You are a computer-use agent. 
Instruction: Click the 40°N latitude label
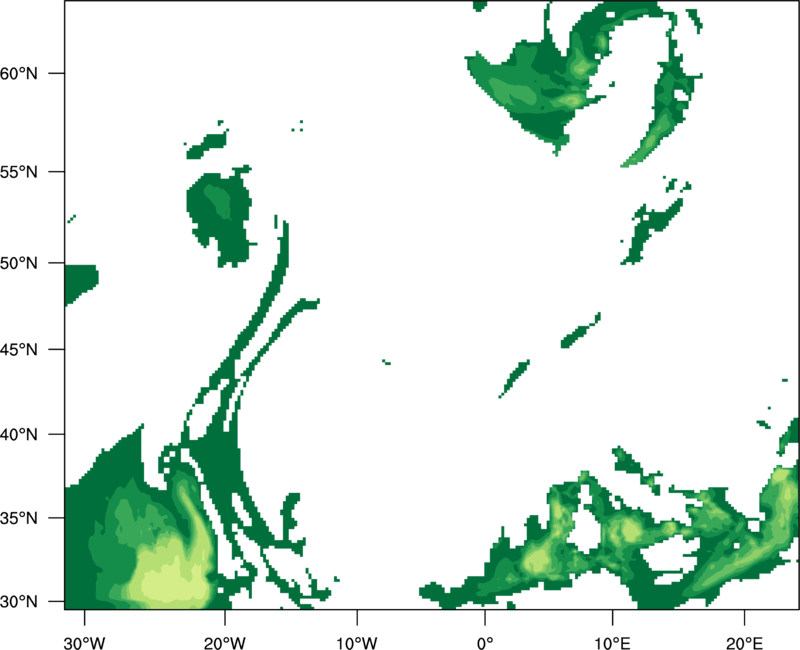coord(19,434)
